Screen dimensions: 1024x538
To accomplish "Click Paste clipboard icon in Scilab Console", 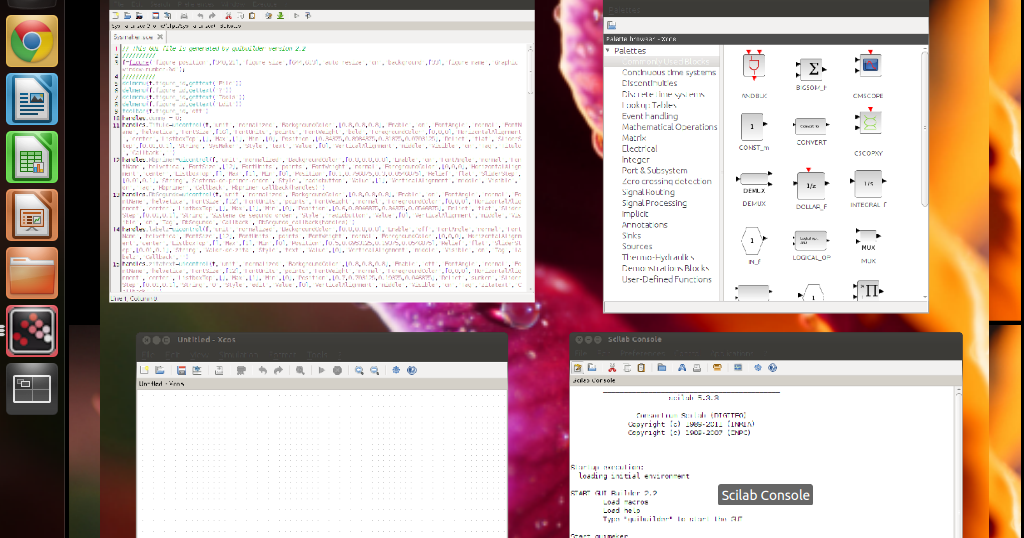I will coord(641,368).
